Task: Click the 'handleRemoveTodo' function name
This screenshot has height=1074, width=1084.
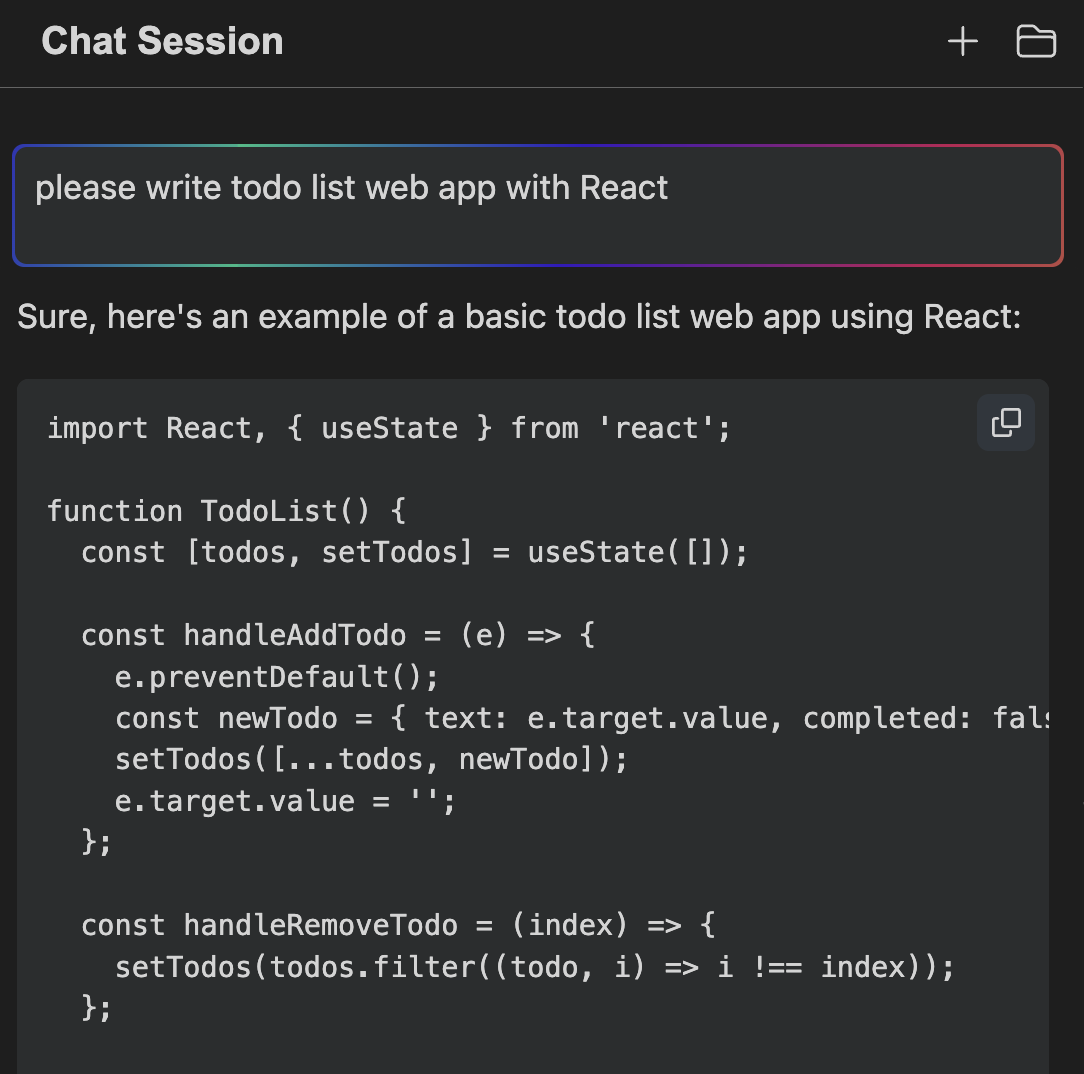Action: pos(320,925)
